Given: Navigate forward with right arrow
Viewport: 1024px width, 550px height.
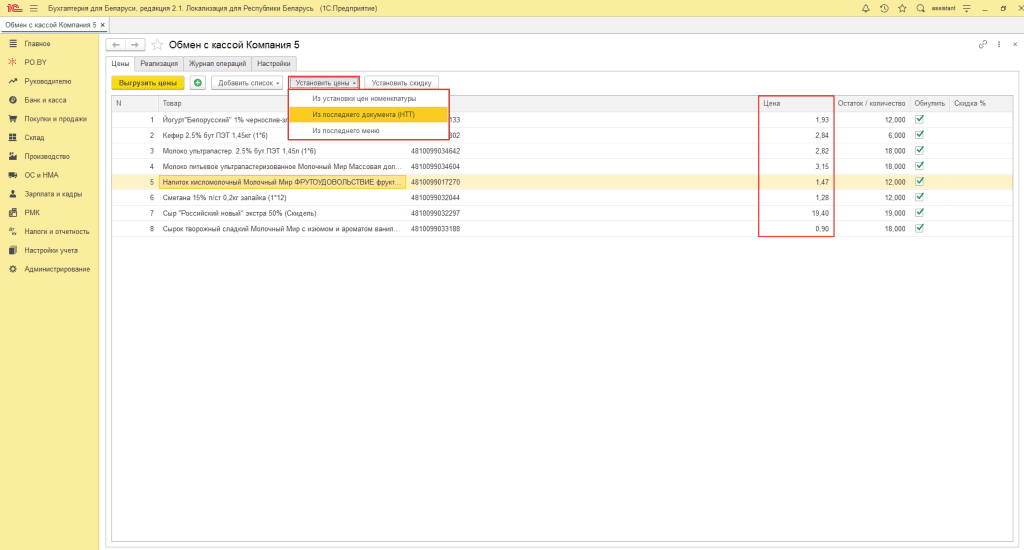Looking at the screenshot, I should [x=135, y=44].
